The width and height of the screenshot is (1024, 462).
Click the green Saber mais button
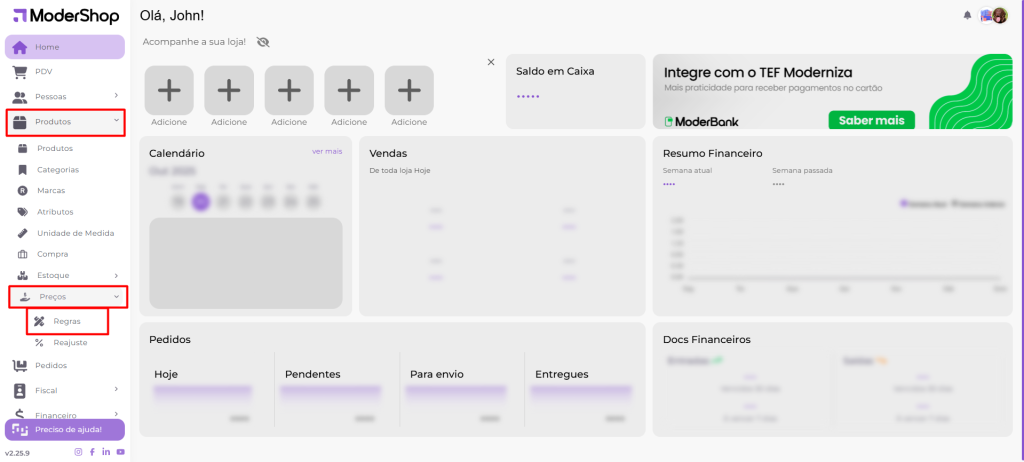pos(871,120)
